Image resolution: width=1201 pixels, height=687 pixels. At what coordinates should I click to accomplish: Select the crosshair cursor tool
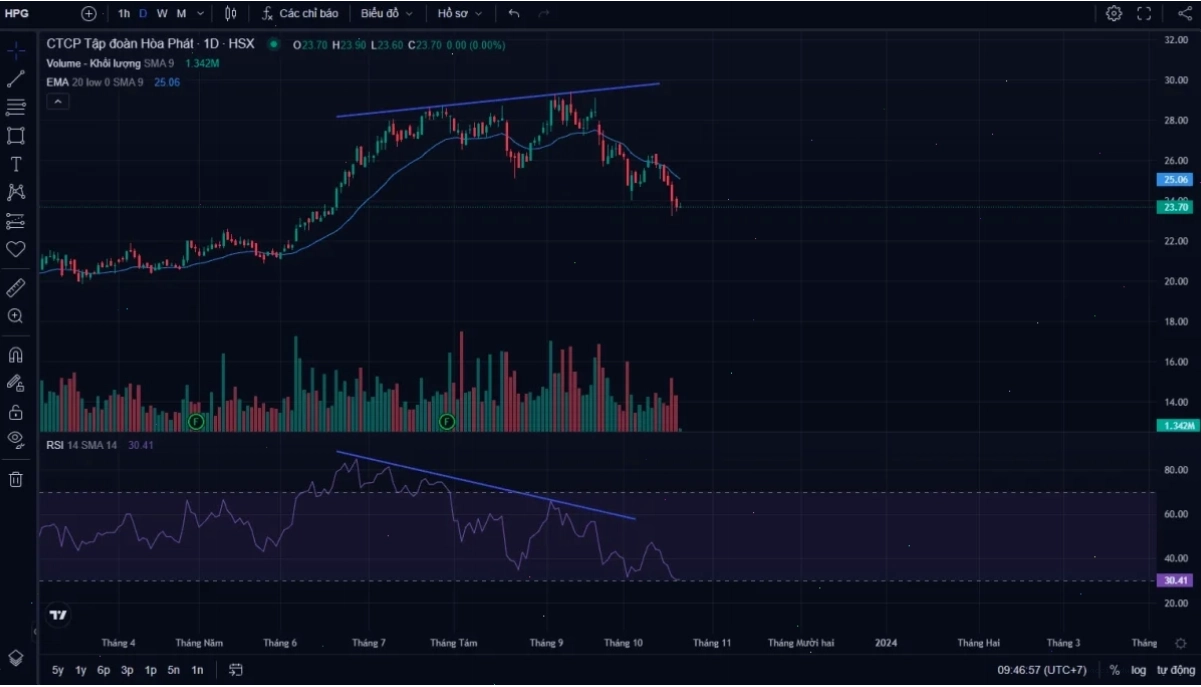(16, 51)
